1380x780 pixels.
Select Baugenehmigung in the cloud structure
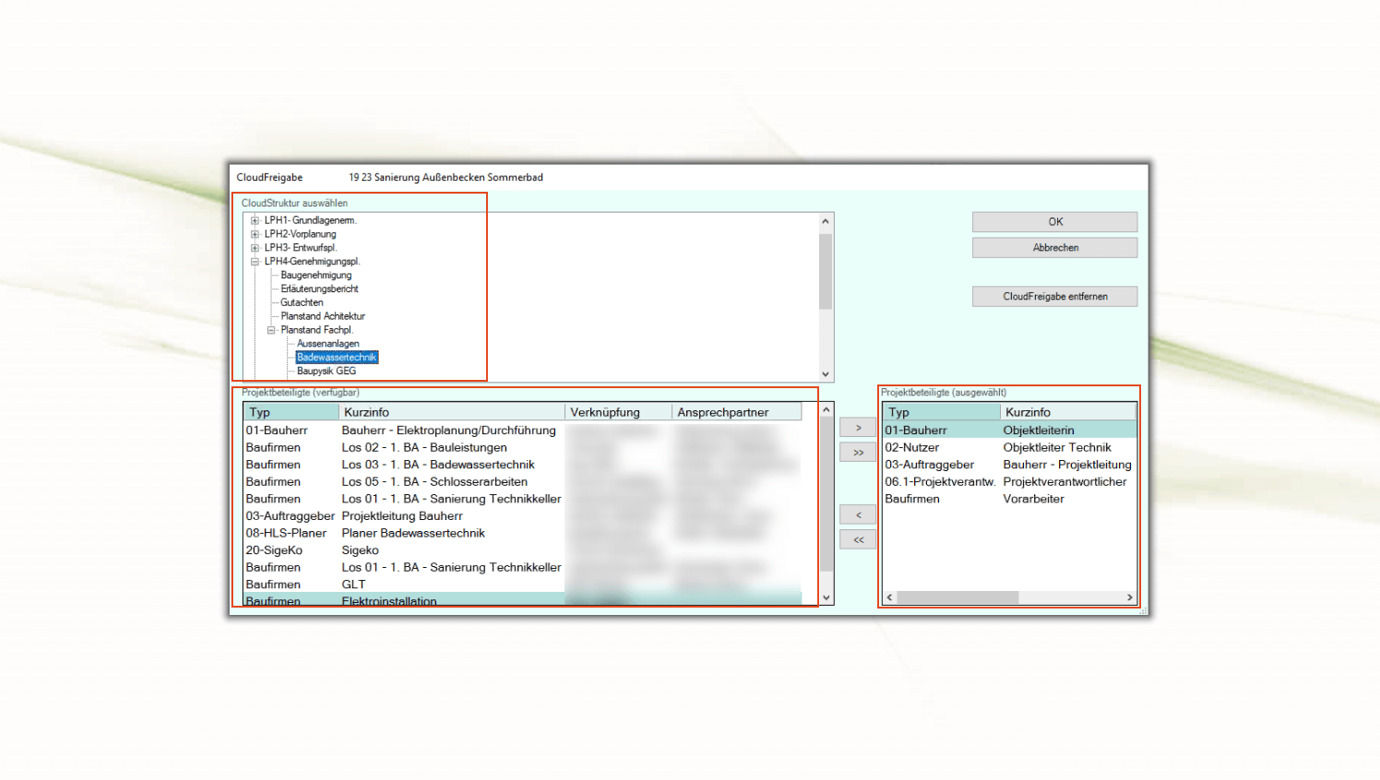click(316, 275)
